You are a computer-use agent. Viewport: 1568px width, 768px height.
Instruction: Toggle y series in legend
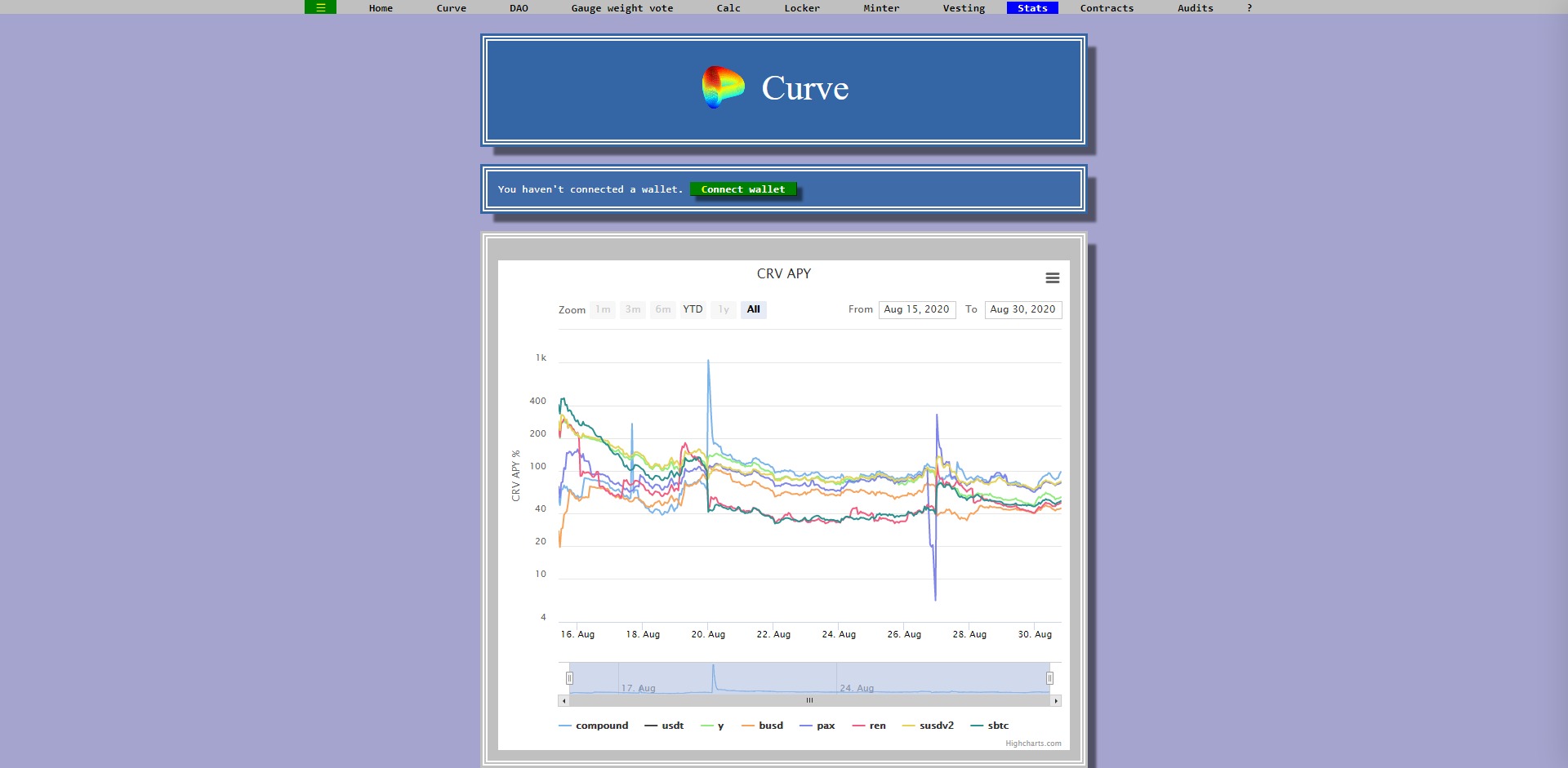click(712, 726)
